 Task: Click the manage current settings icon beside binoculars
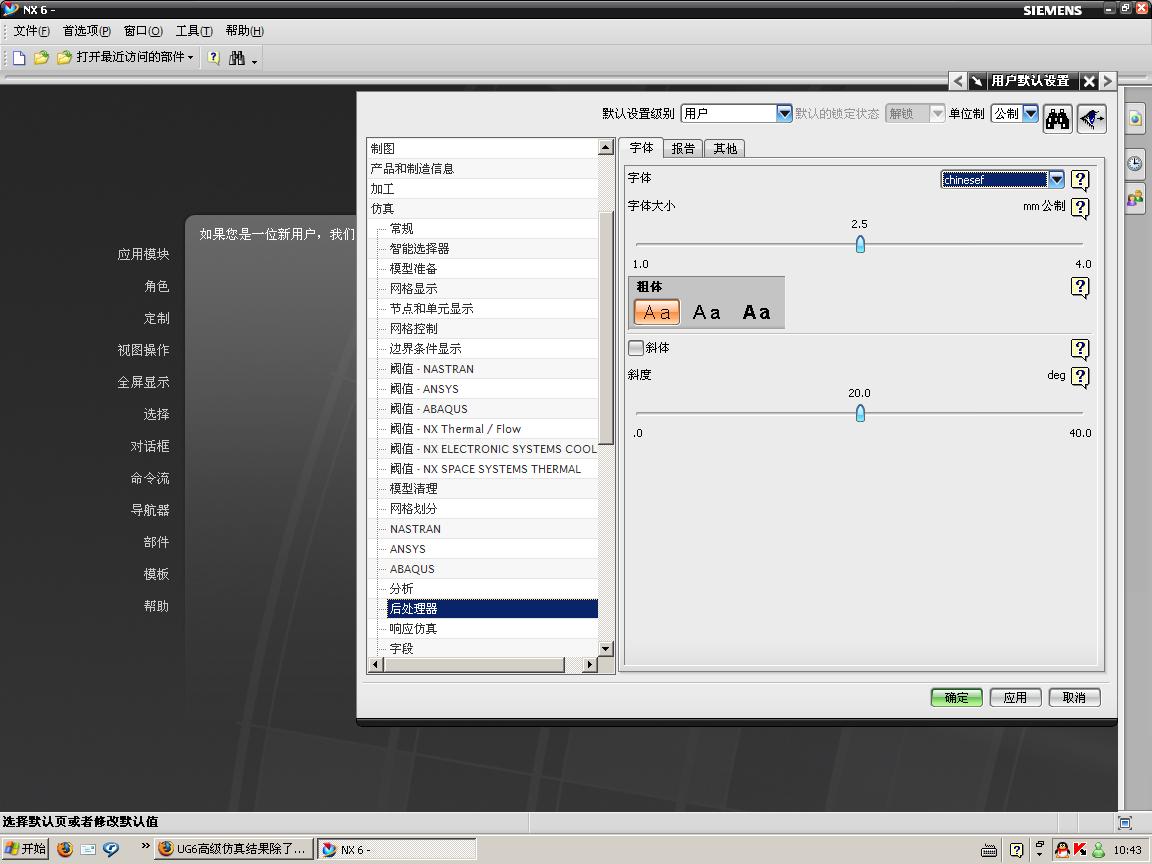1092,119
